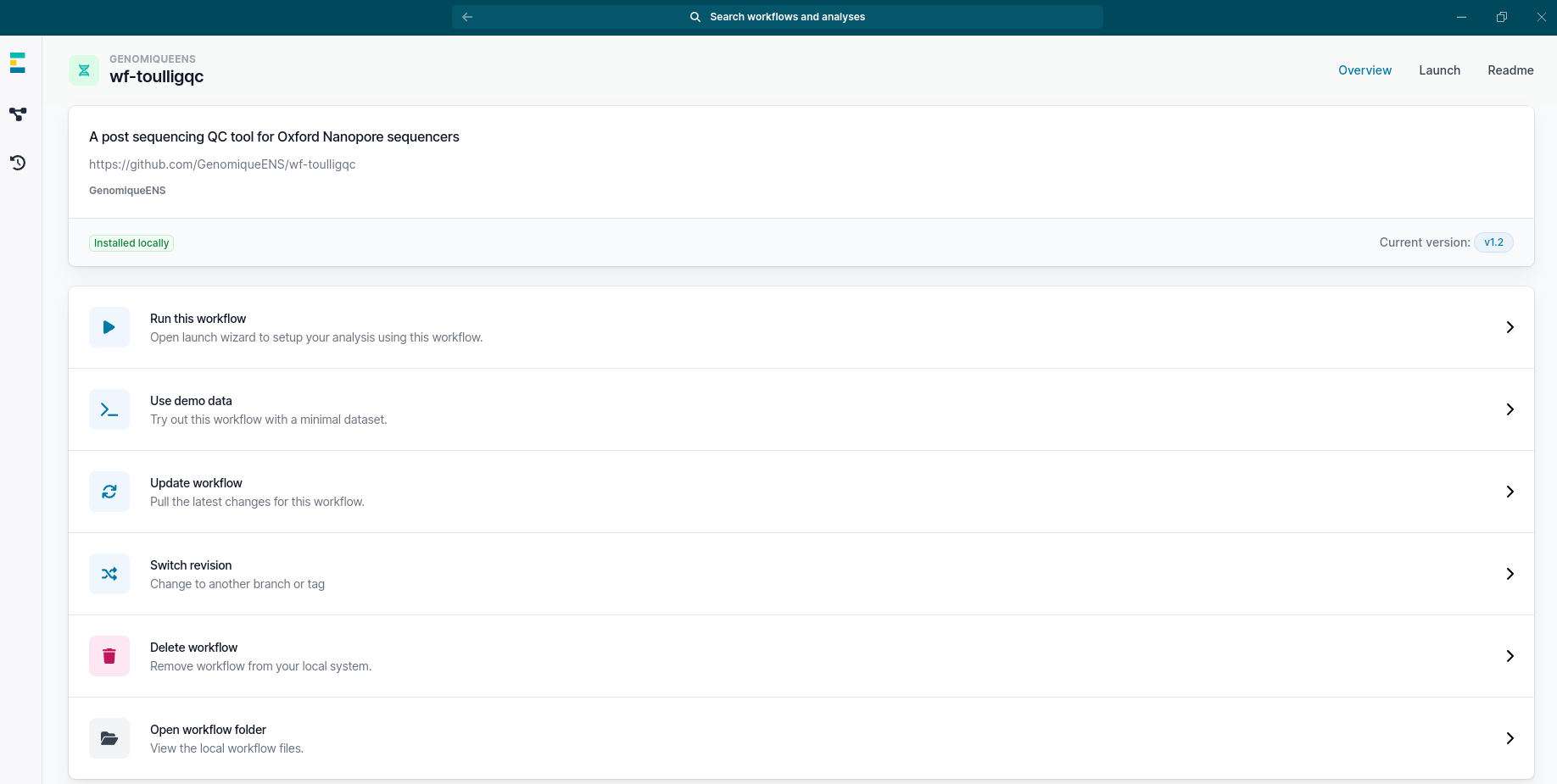This screenshot has height=784, width=1557.
Task: Switch to the Overview tab
Action: (1364, 70)
